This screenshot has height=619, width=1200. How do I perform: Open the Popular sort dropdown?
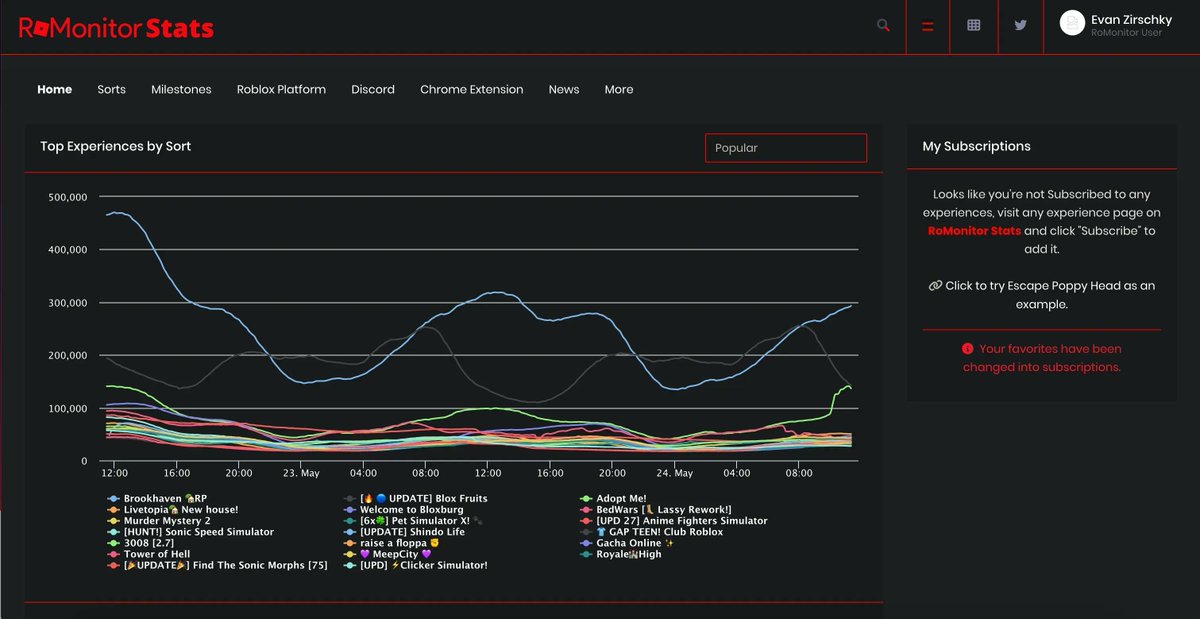click(x=786, y=147)
